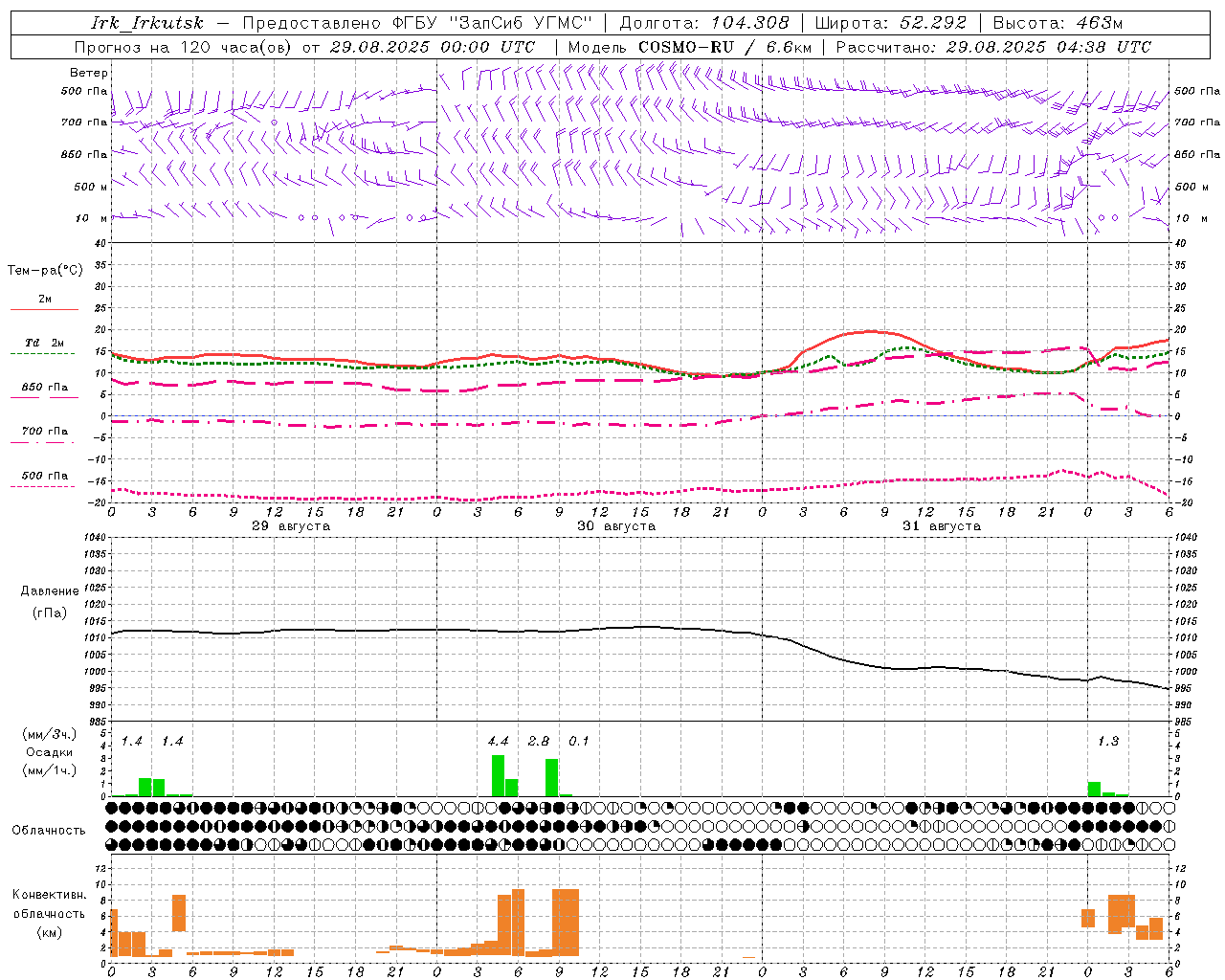Click the convective label "Конвективн."

50,895
